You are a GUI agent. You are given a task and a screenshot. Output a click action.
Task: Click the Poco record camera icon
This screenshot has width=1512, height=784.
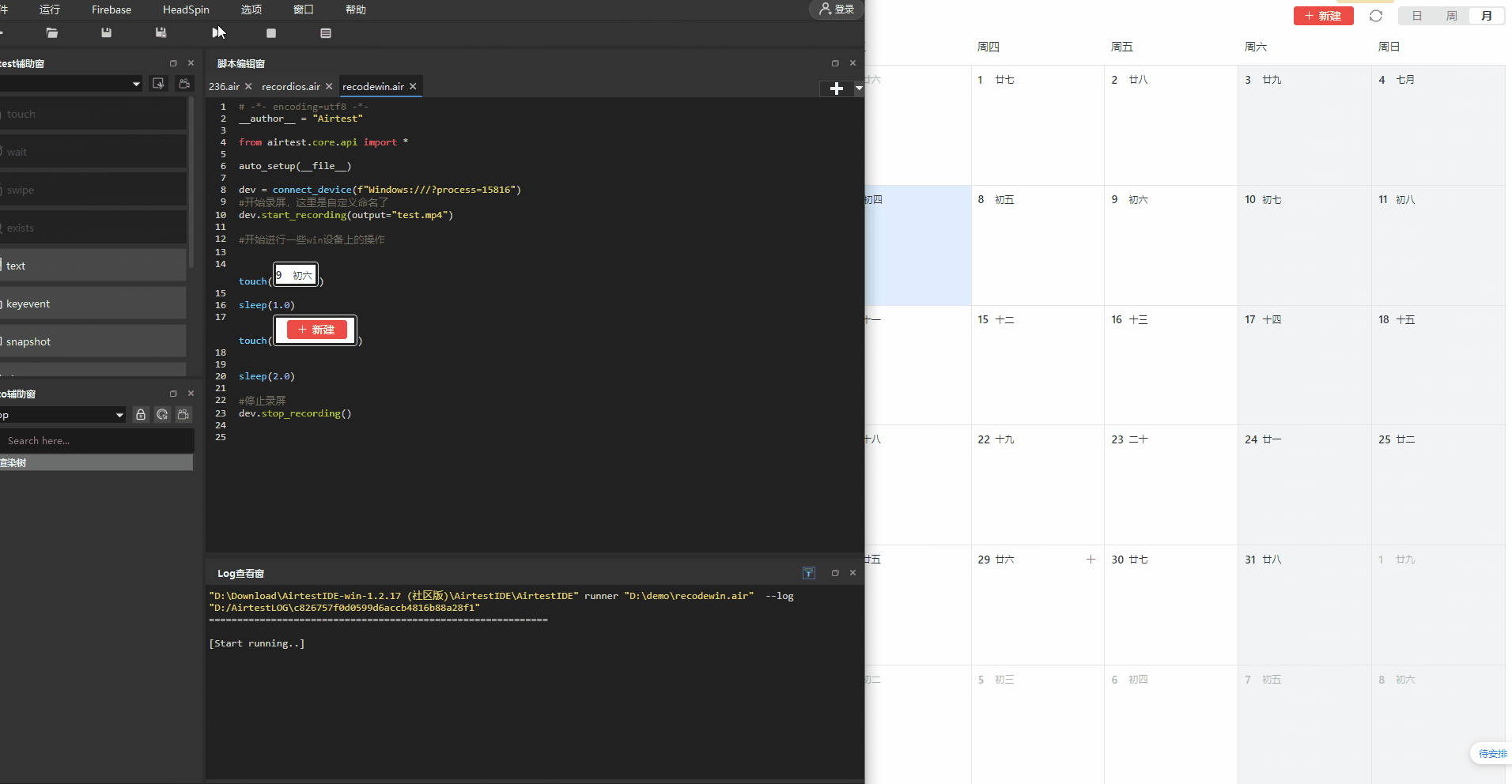[x=183, y=414]
